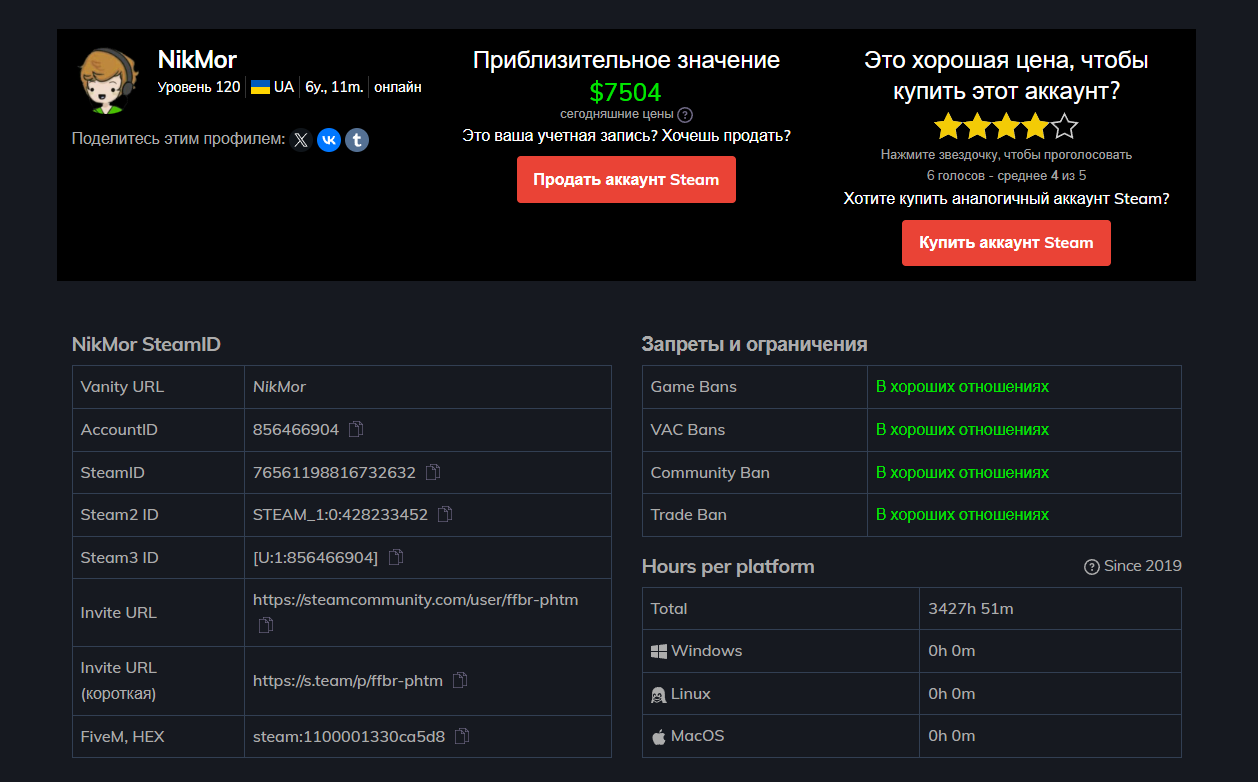Select the AccountID number 856466904

296,430
